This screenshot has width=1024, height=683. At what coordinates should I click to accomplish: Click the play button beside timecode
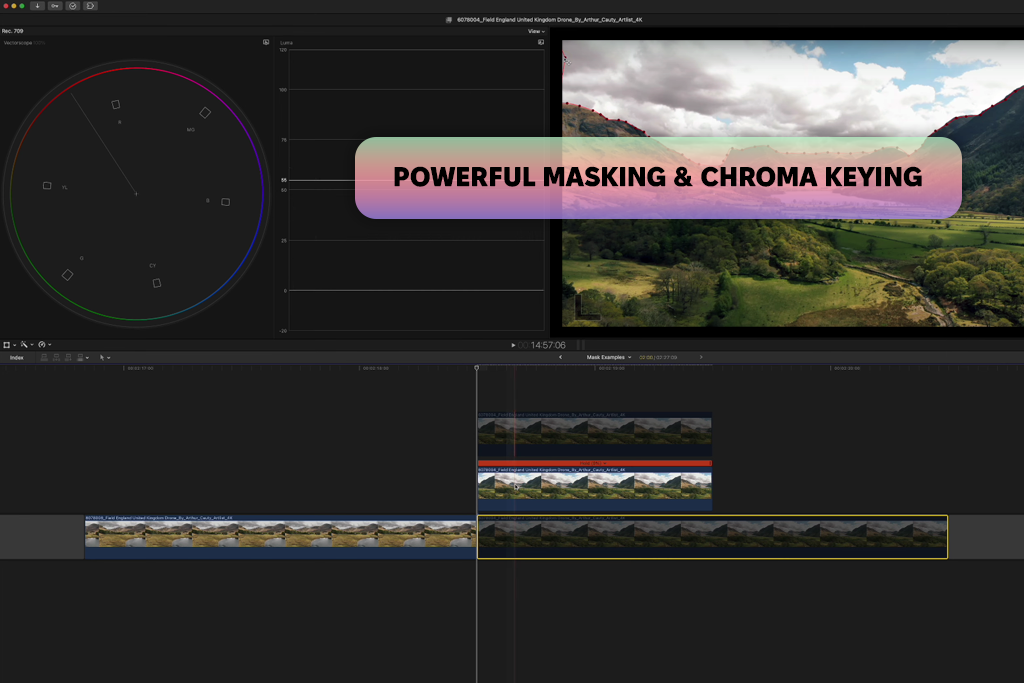click(513, 345)
